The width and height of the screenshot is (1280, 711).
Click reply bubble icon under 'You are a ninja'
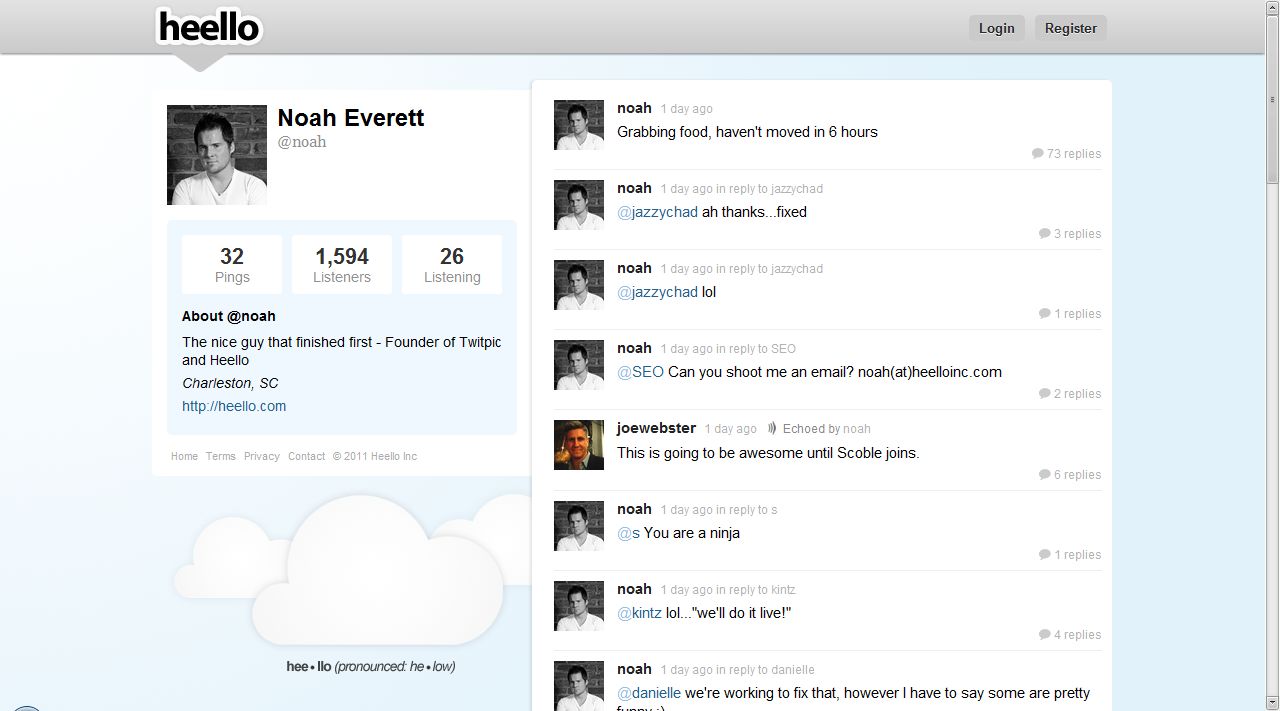pyautogui.click(x=1045, y=555)
